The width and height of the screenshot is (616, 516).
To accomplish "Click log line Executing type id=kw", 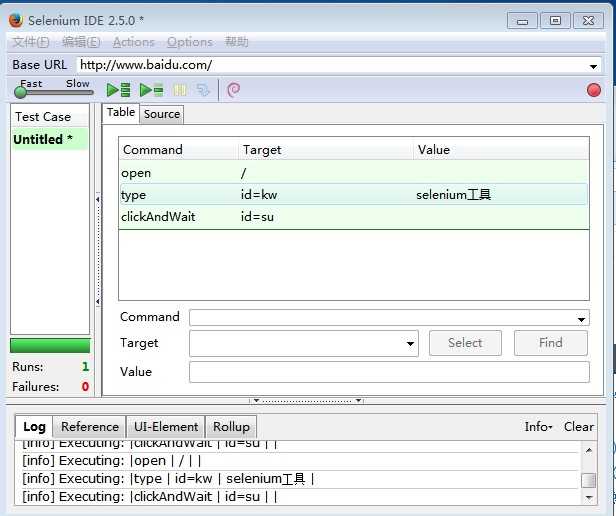I will coord(168,479).
